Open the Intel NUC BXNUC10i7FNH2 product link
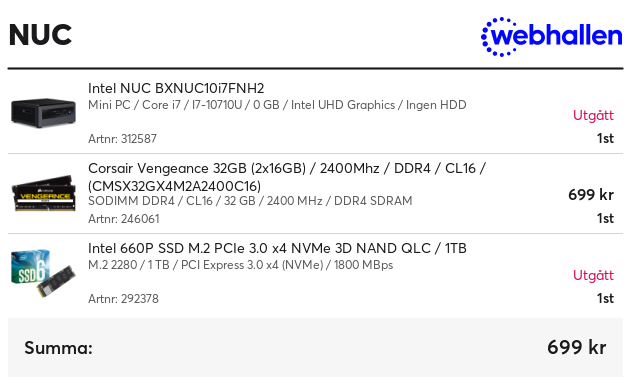630x386 pixels. pyautogui.click(x=176, y=88)
